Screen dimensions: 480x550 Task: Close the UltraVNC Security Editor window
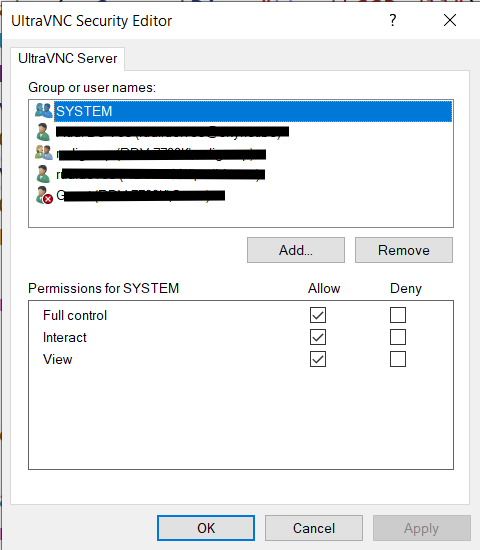(450, 20)
